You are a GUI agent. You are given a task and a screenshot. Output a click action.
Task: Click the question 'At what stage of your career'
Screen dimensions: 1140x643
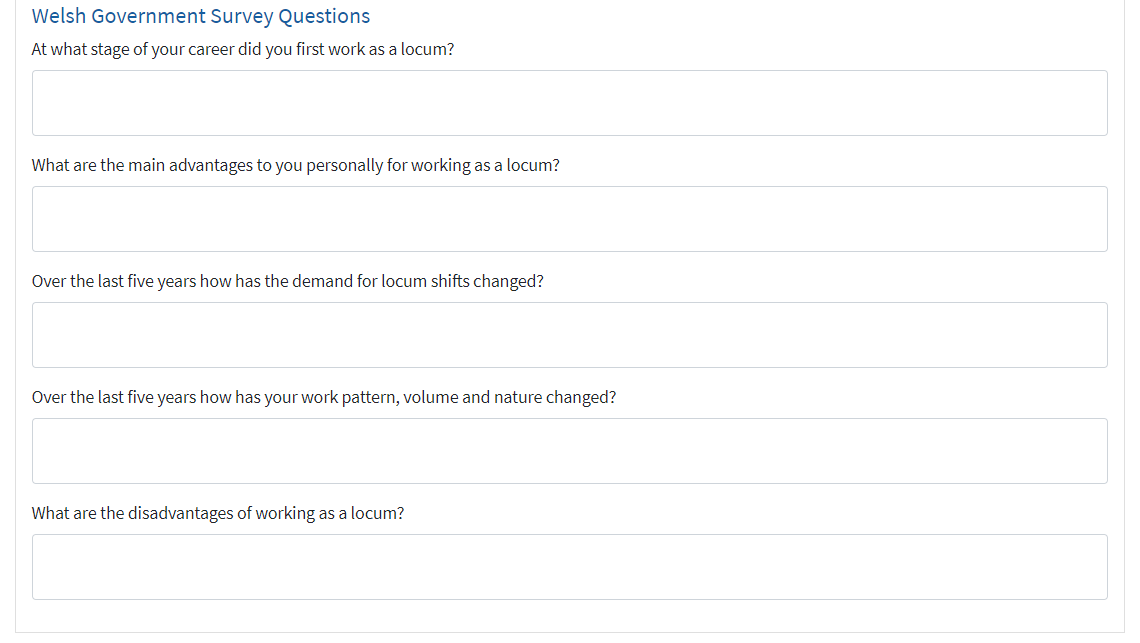click(x=242, y=49)
